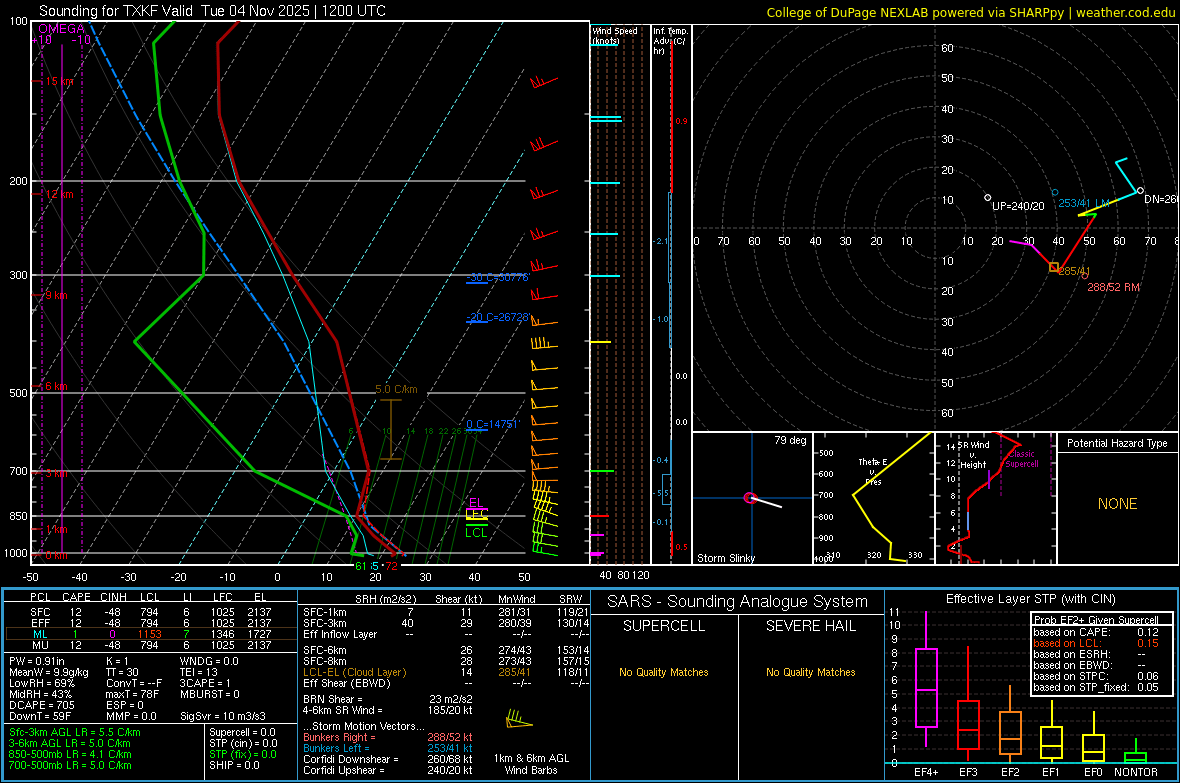
Task: Select the '15 km' height label
Action: [59, 81]
